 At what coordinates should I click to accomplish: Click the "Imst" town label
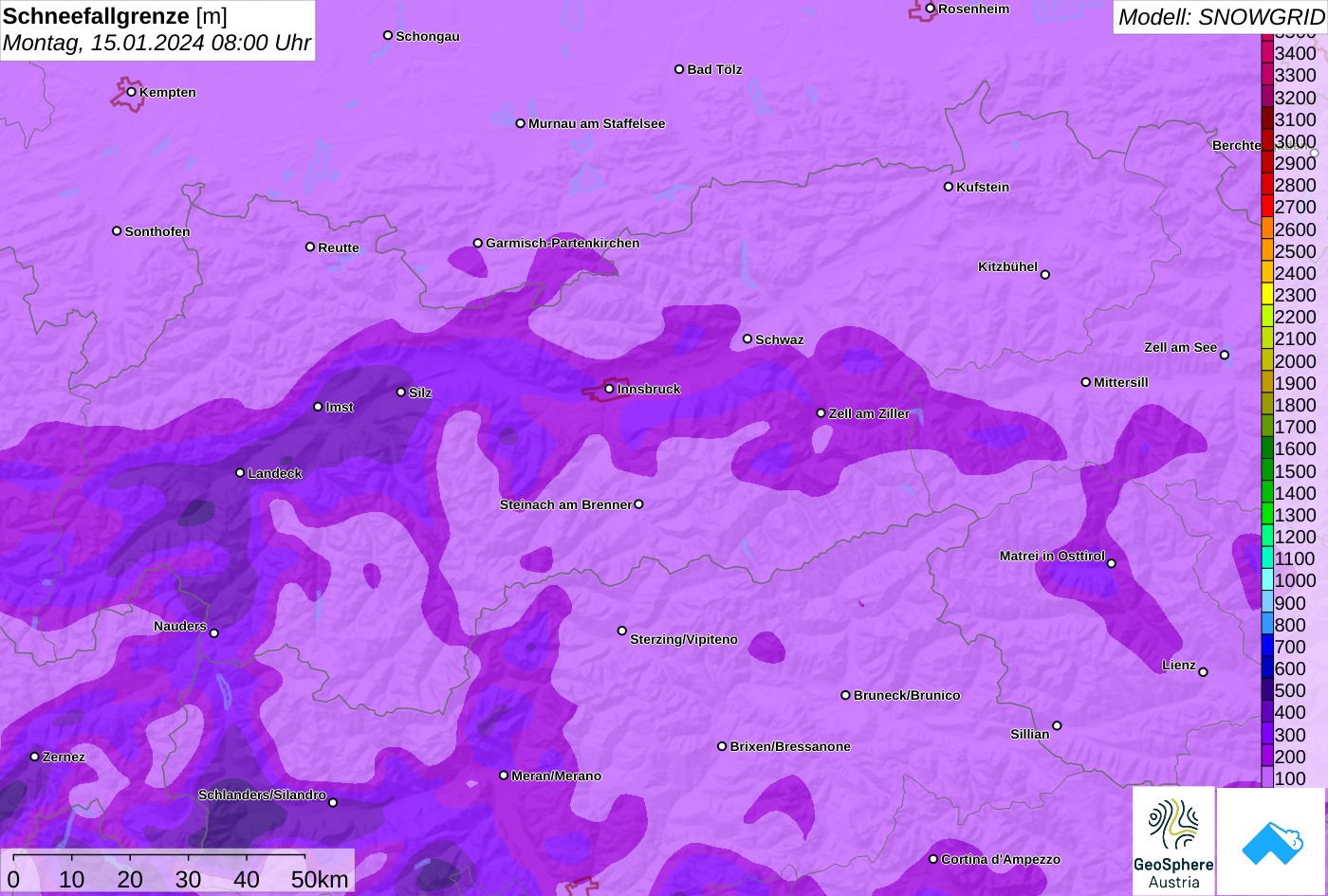point(340,408)
